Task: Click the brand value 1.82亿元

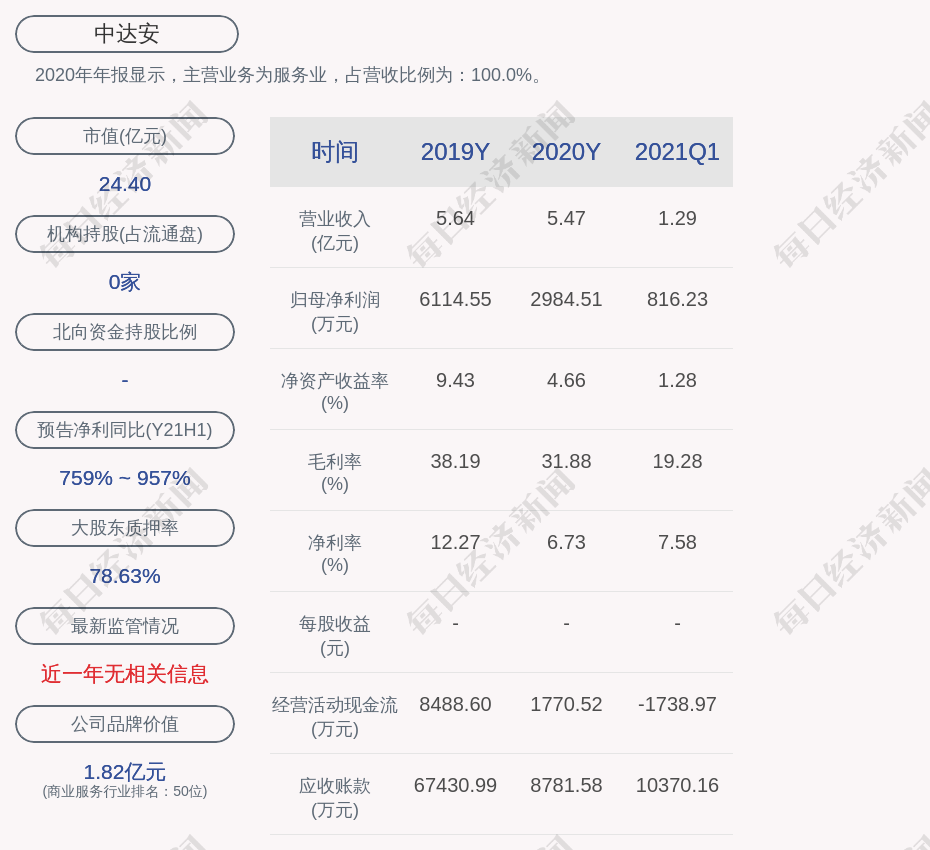Action: coord(125,772)
